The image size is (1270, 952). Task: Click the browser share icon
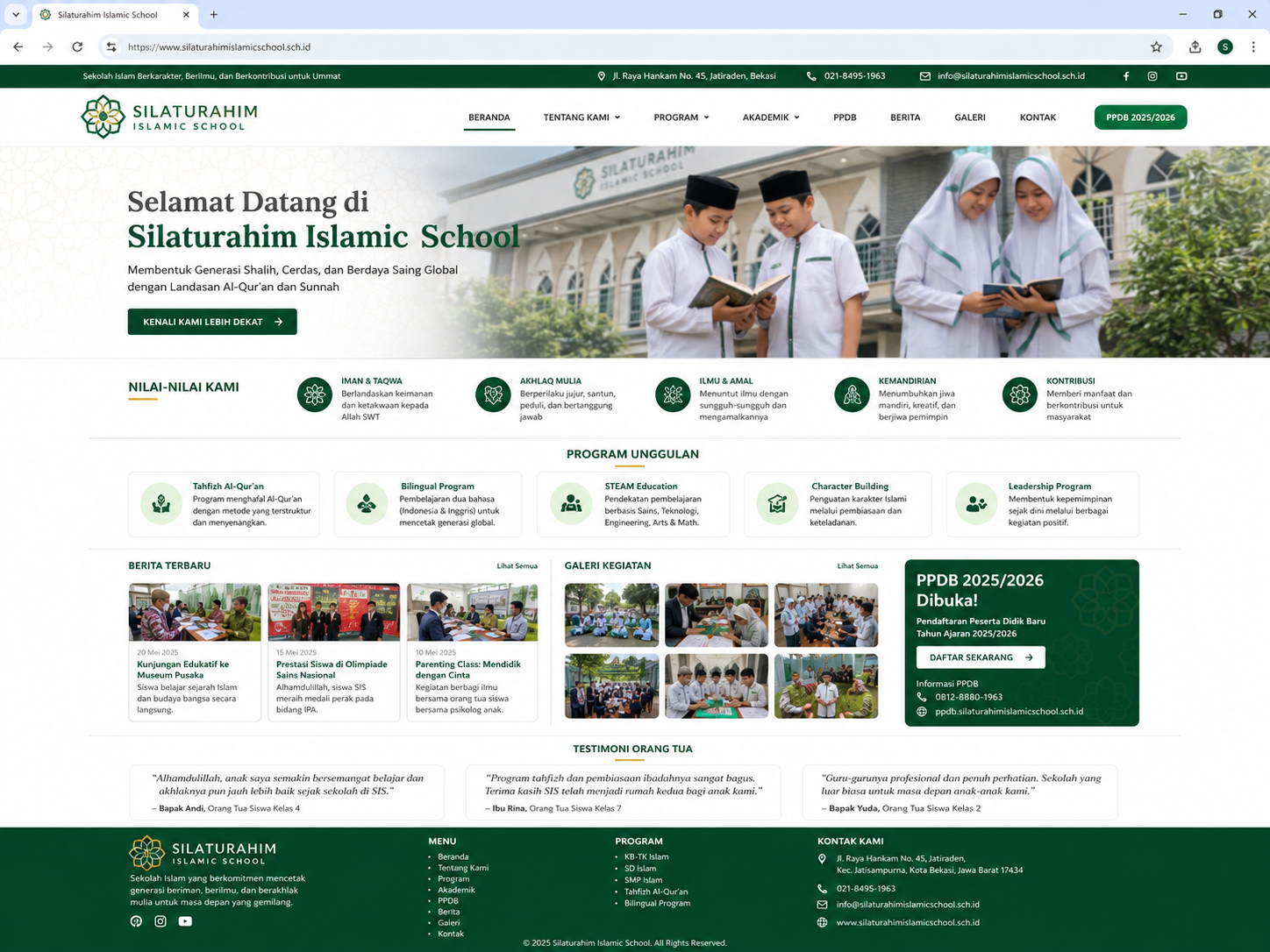[1195, 47]
